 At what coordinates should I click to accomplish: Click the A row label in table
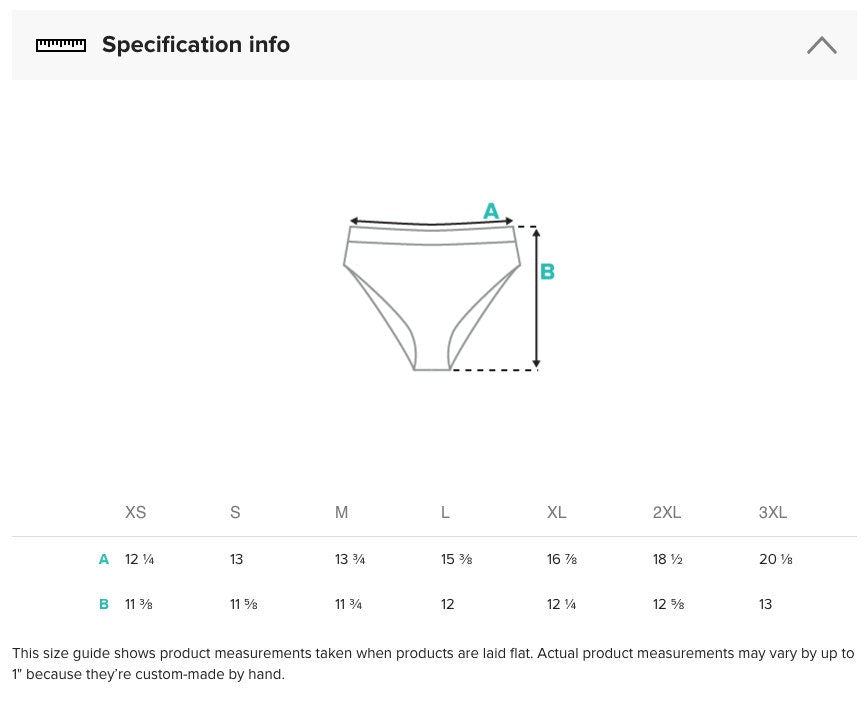(104, 559)
